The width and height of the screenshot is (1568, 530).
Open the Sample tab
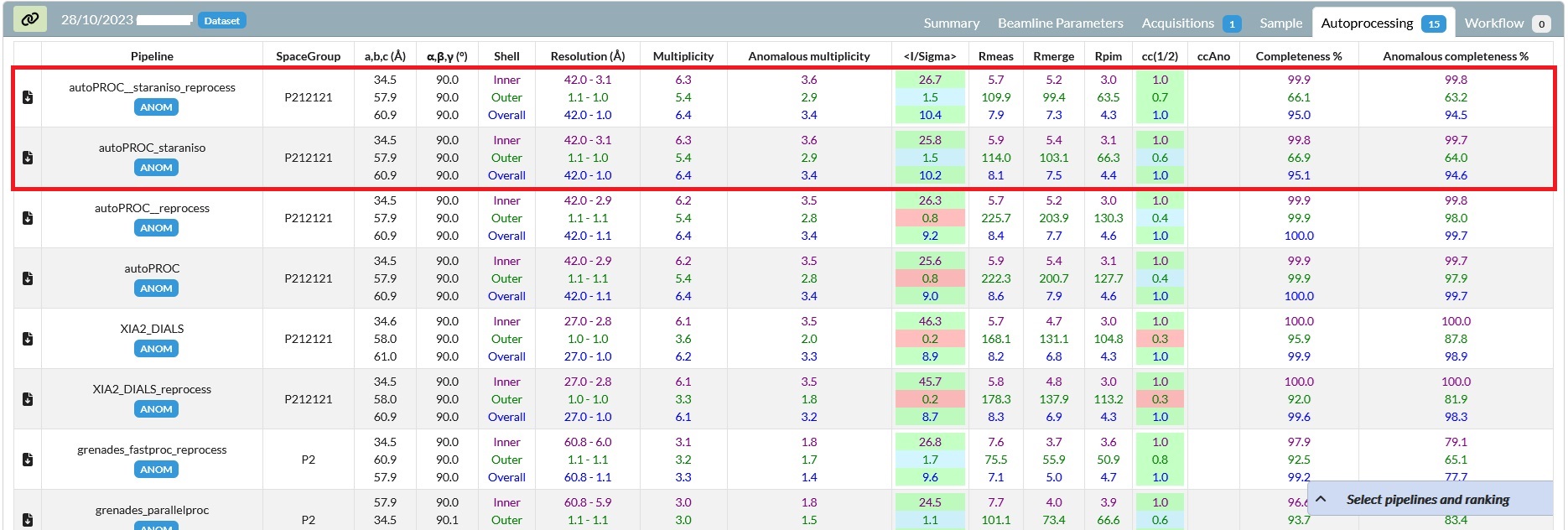coord(1280,23)
